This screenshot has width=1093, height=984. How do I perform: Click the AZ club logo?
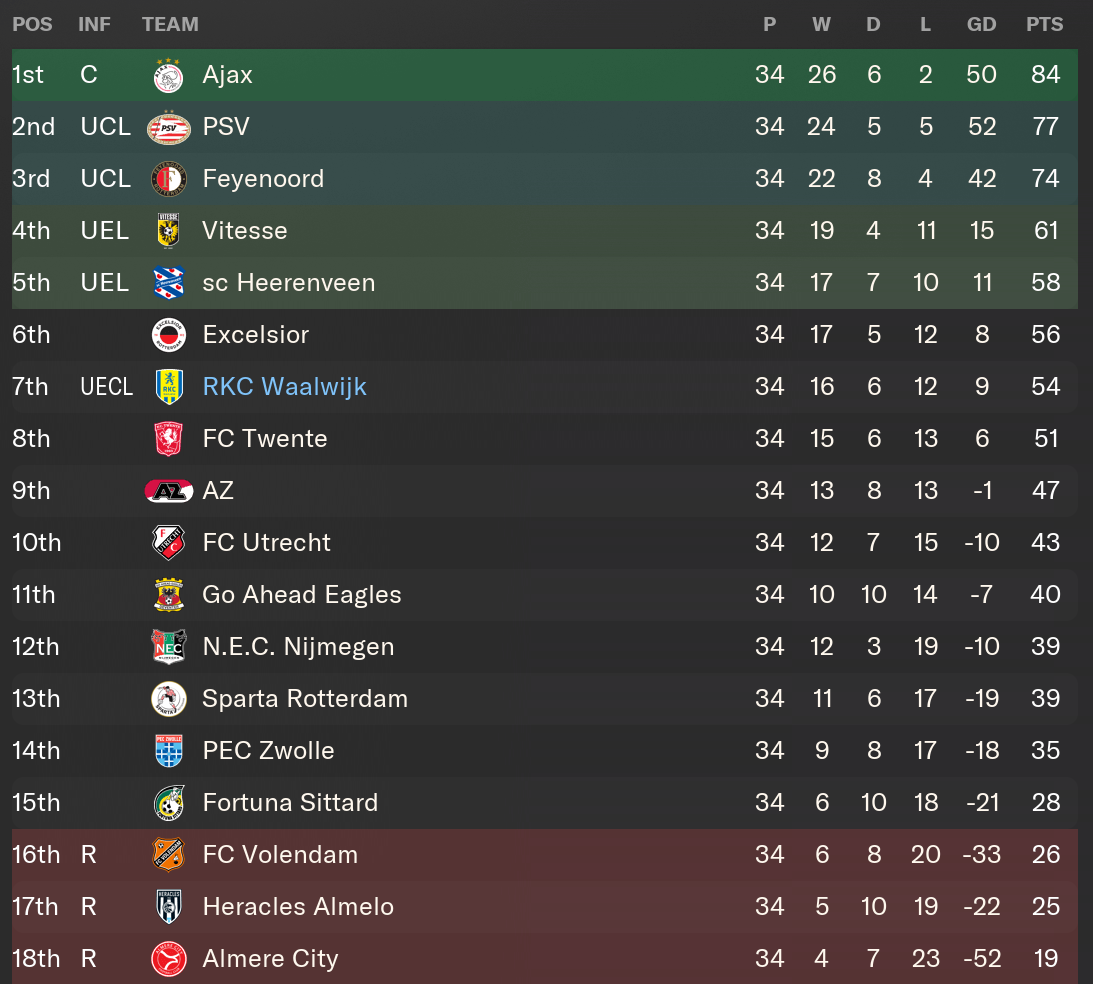[x=168, y=491]
